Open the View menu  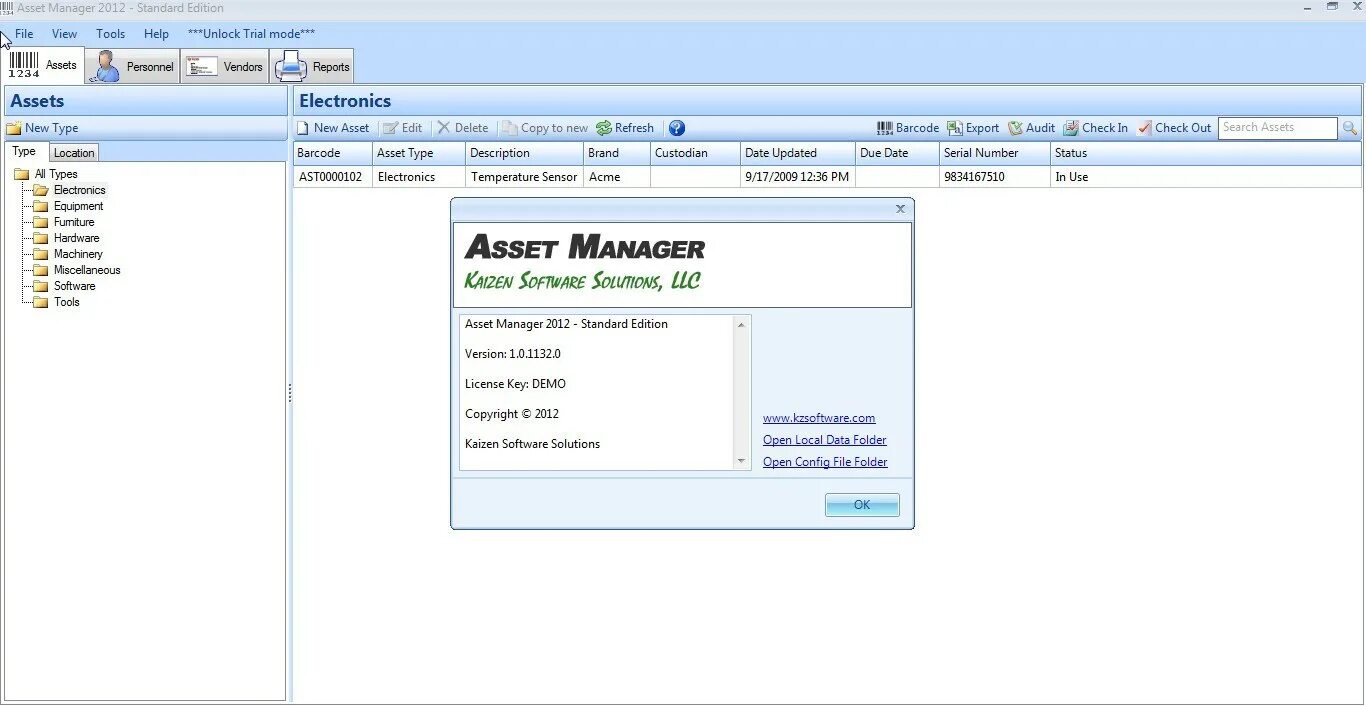point(64,33)
